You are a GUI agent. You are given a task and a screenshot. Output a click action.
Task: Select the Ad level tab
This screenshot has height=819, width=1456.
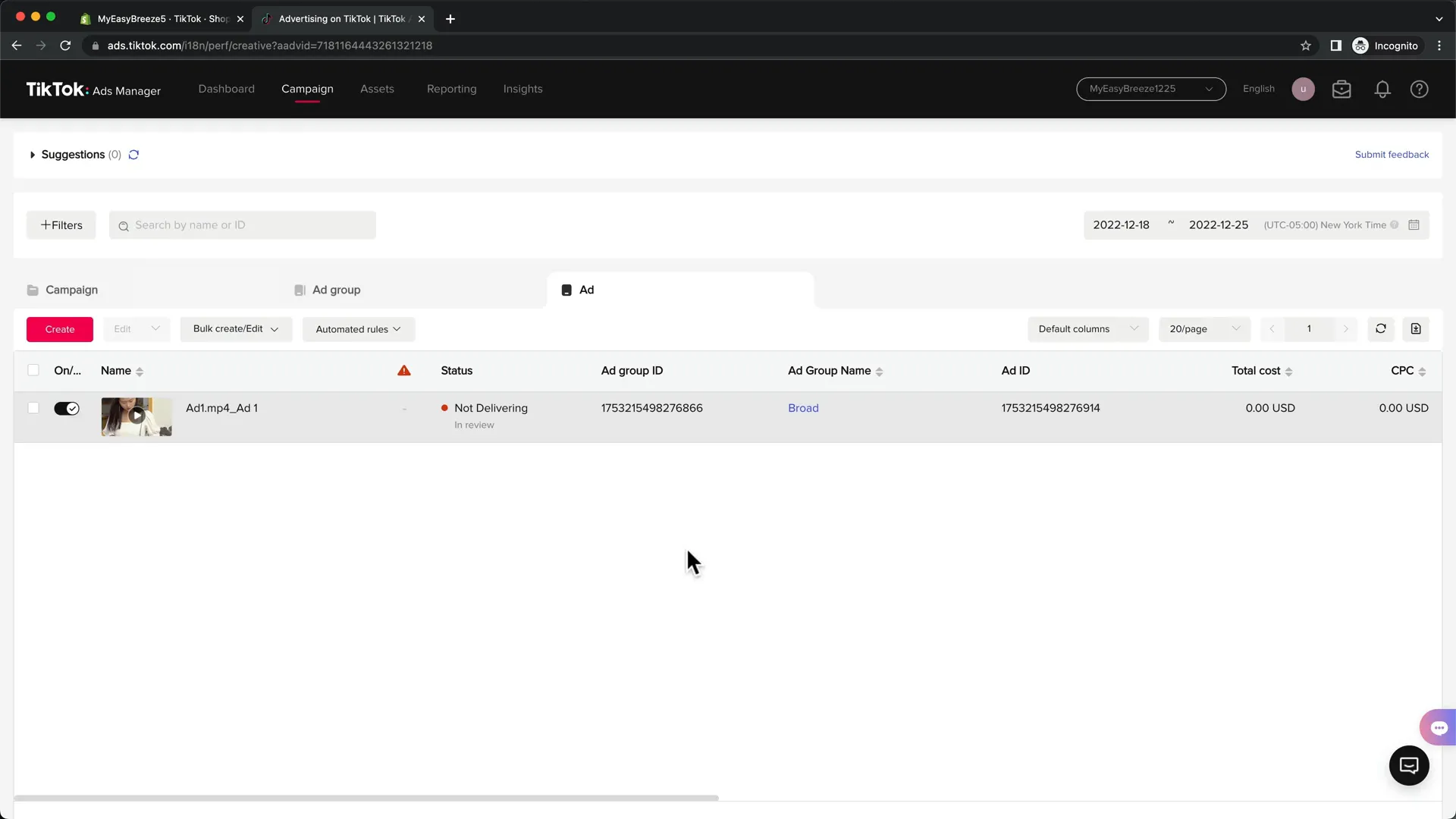point(680,290)
